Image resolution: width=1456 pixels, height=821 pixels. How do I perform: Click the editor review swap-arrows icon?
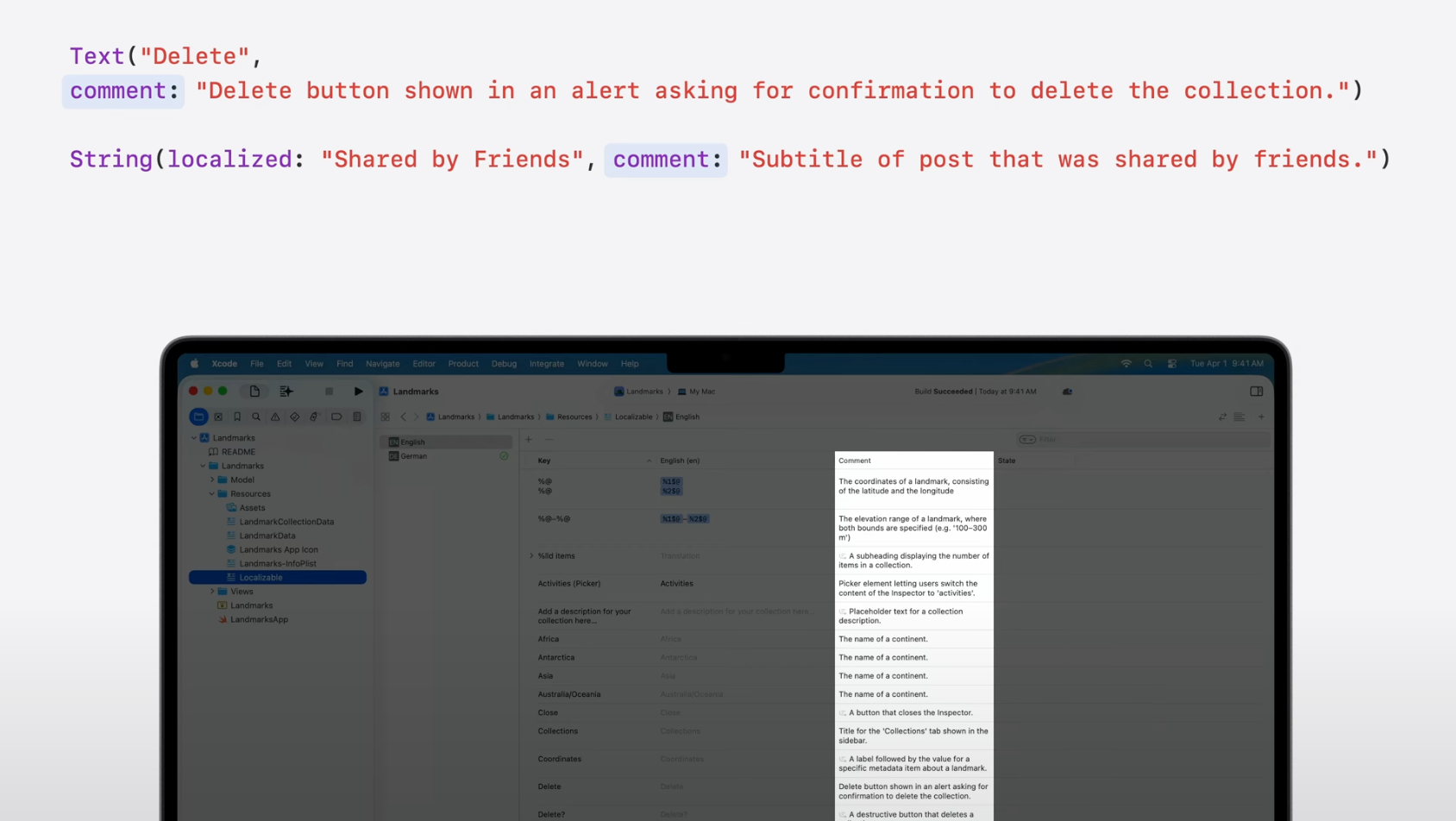[1222, 417]
